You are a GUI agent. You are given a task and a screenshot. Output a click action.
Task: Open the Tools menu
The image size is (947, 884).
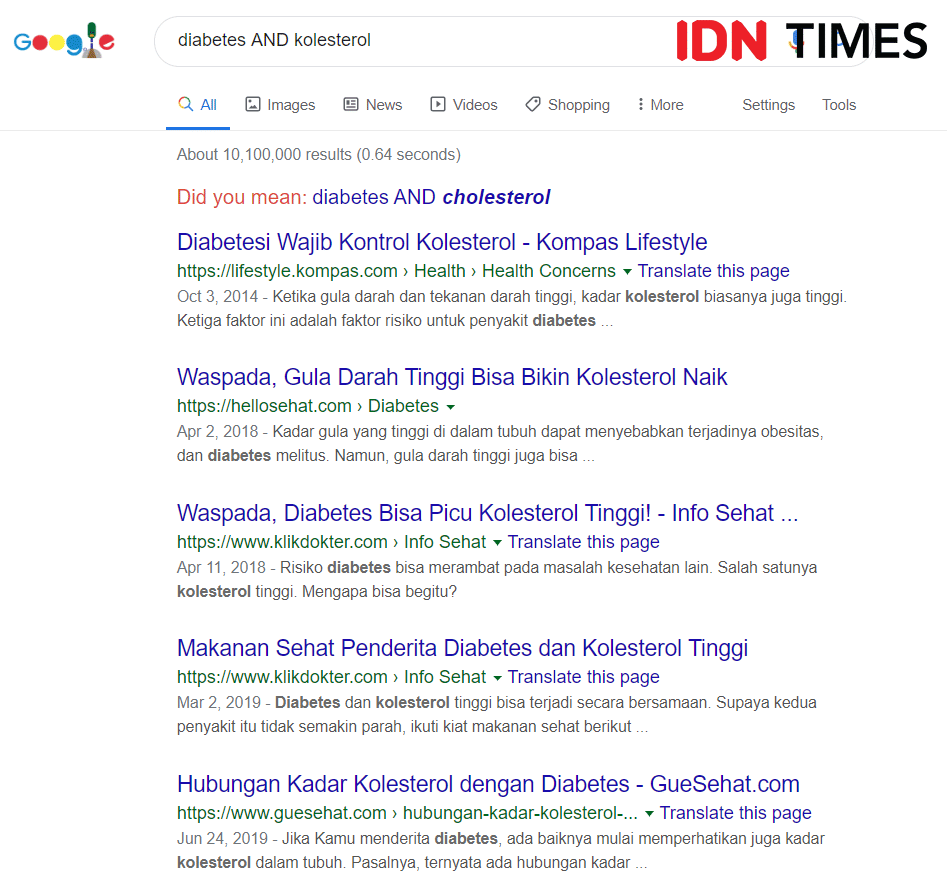[x=838, y=104]
